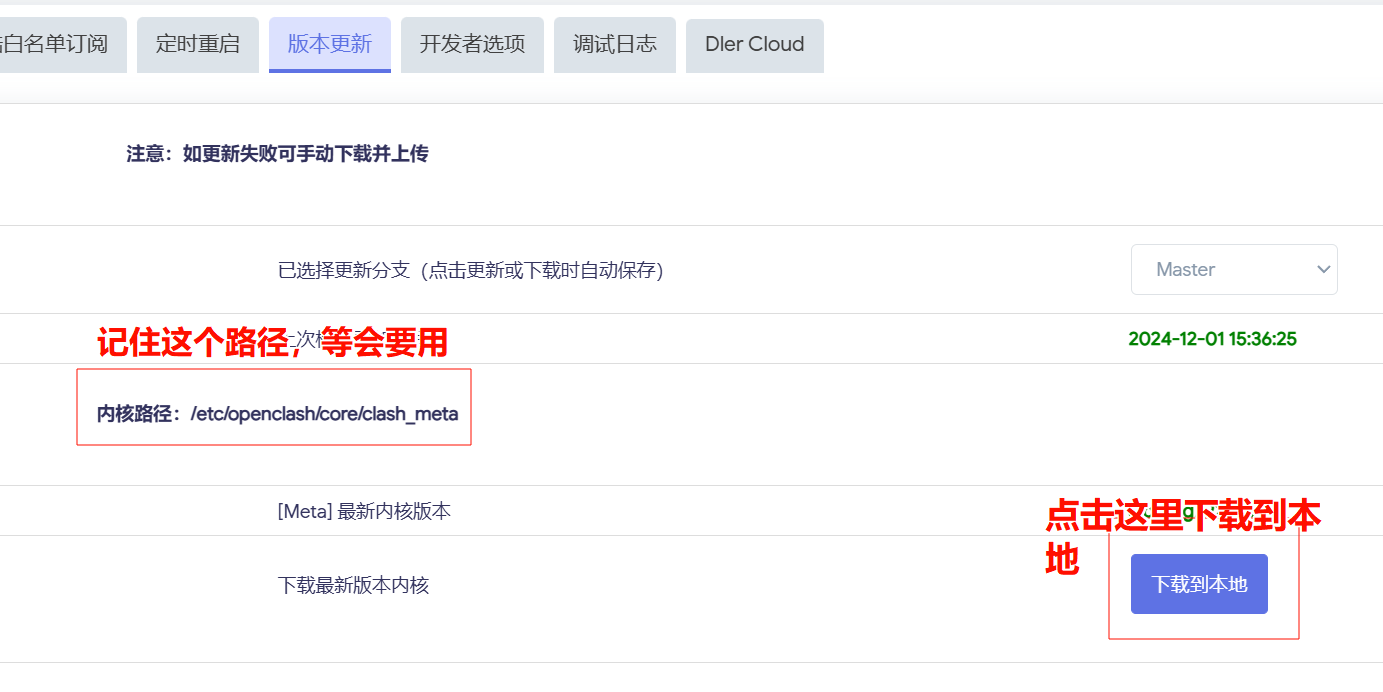Click the kernel path /etc/openclash/core/clash_meta text
The height and width of the screenshot is (692, 1383).
324,414
